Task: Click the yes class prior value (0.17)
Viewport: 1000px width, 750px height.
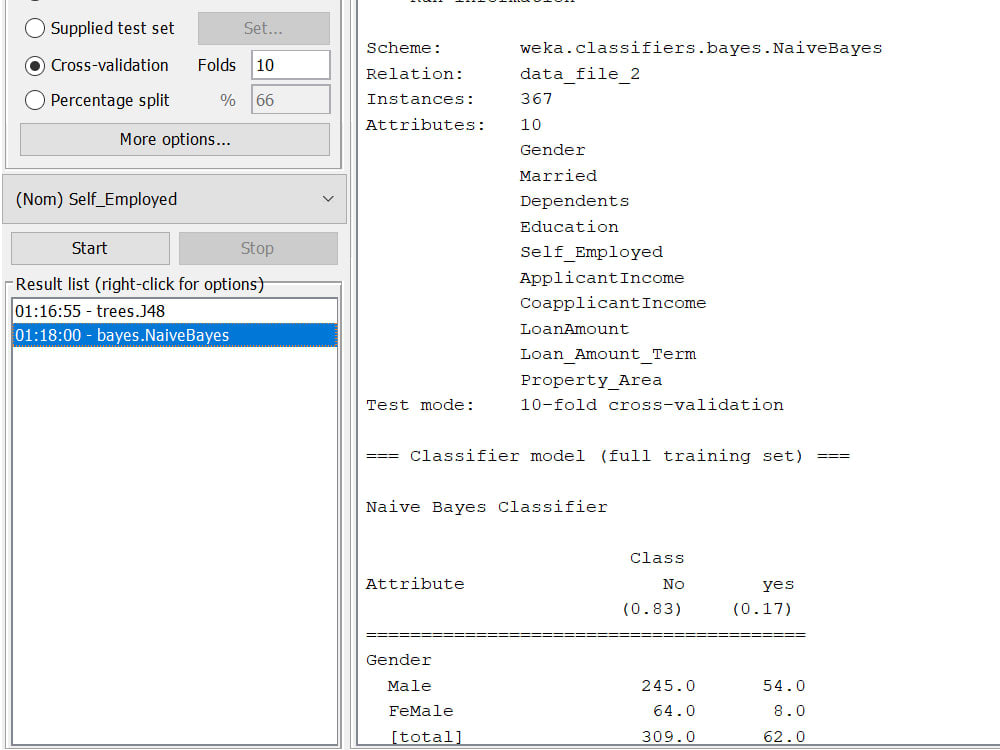Action: pos(762,609)
